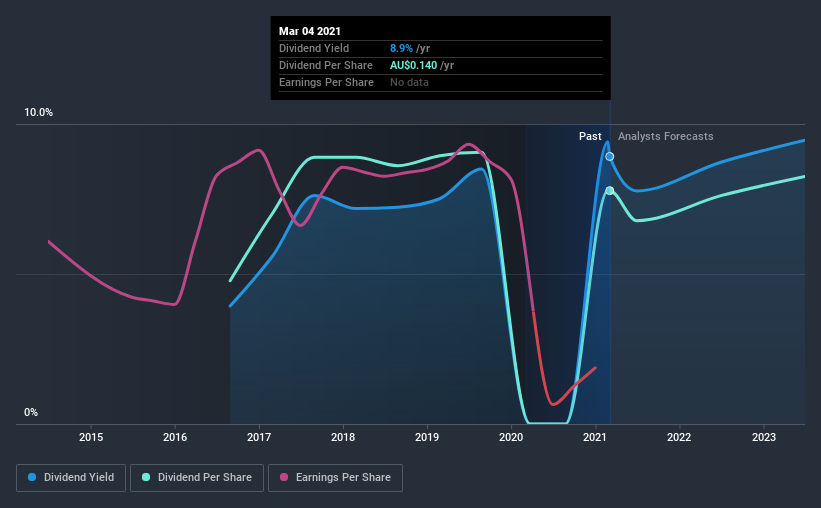This screenshot has height=508, width=821.
Task: Toggle the Dividend Per Share legend button
Action: 197,478
